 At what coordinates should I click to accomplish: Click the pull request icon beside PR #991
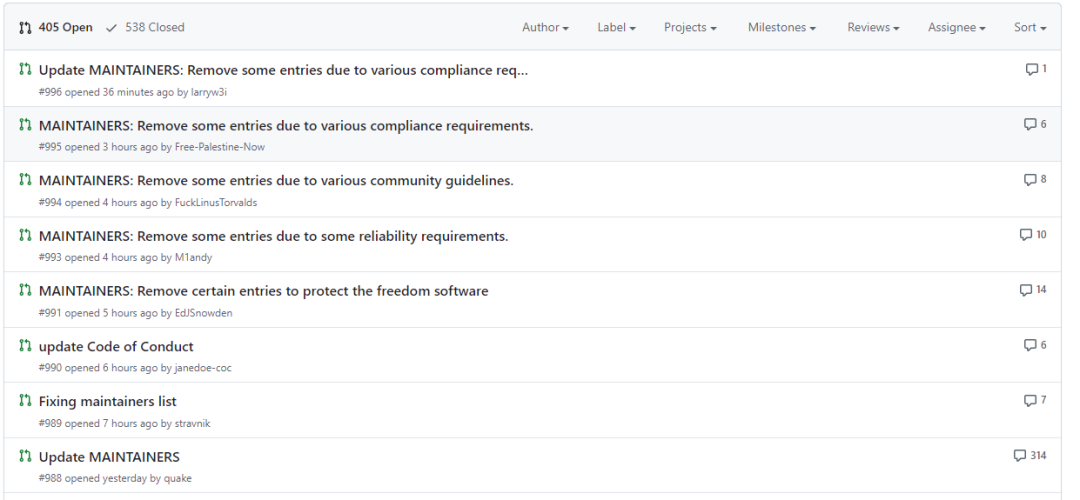[x=25, y=290]
